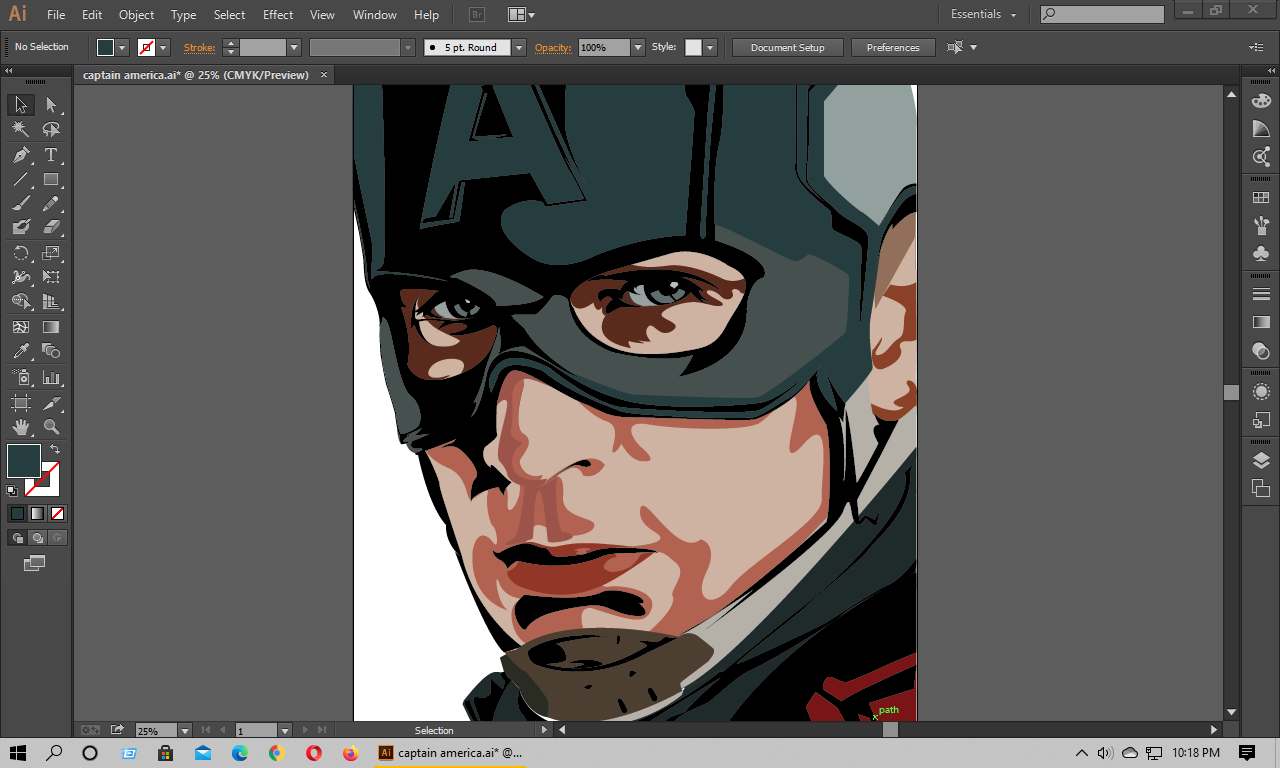Open the Window menu

[x=375, y=15]
